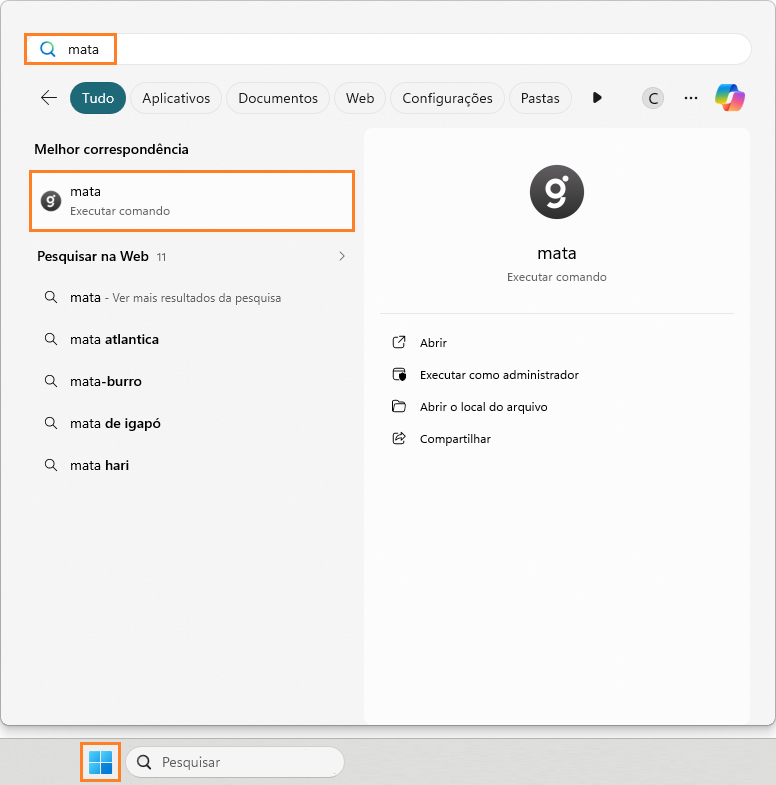Click Abrir o local do arquivo
Screen dimensions: 776x785
(x=483, y=407)
